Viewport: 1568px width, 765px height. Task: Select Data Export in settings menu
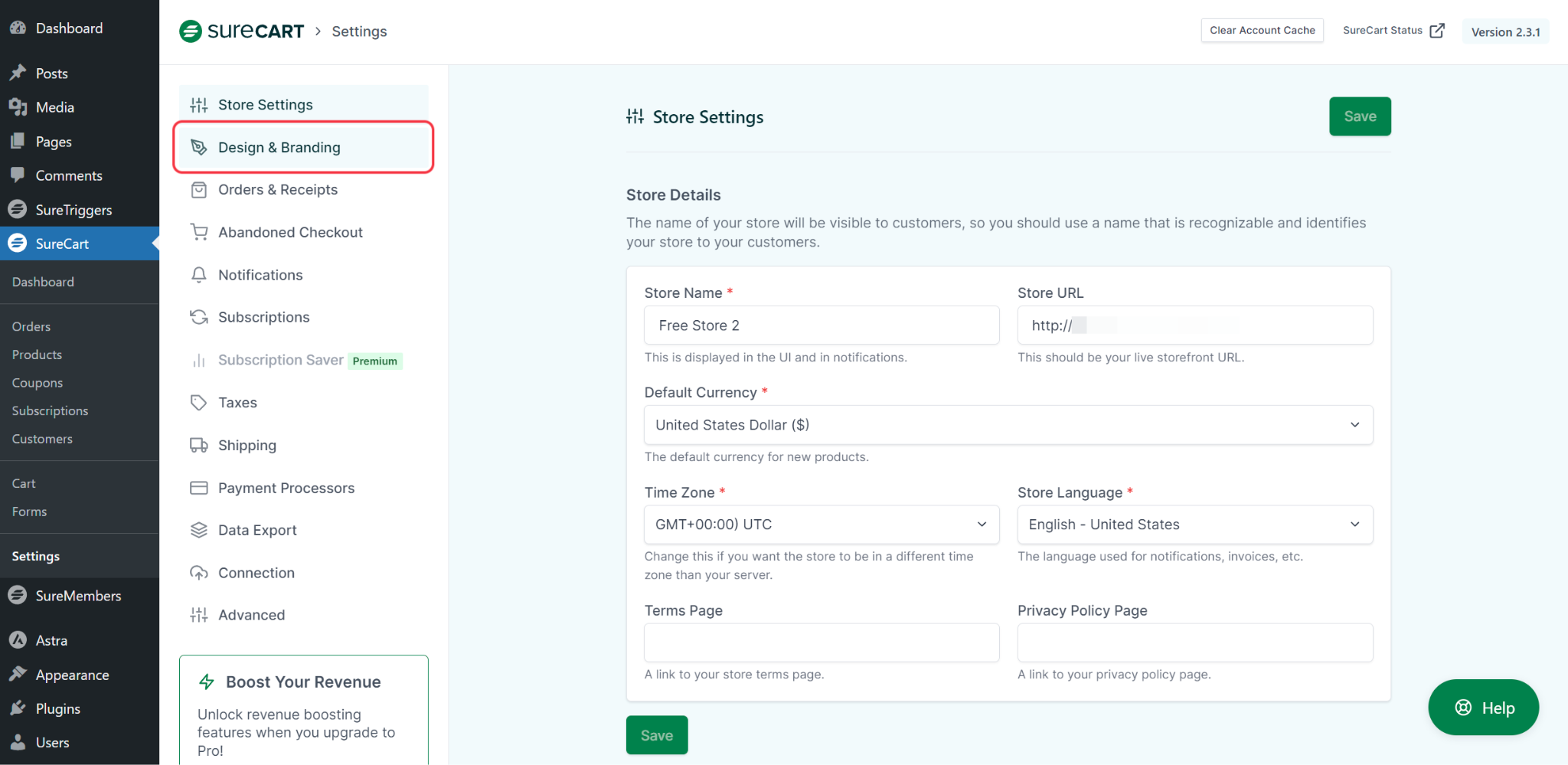pyautogui.click(x=304, y=530)
